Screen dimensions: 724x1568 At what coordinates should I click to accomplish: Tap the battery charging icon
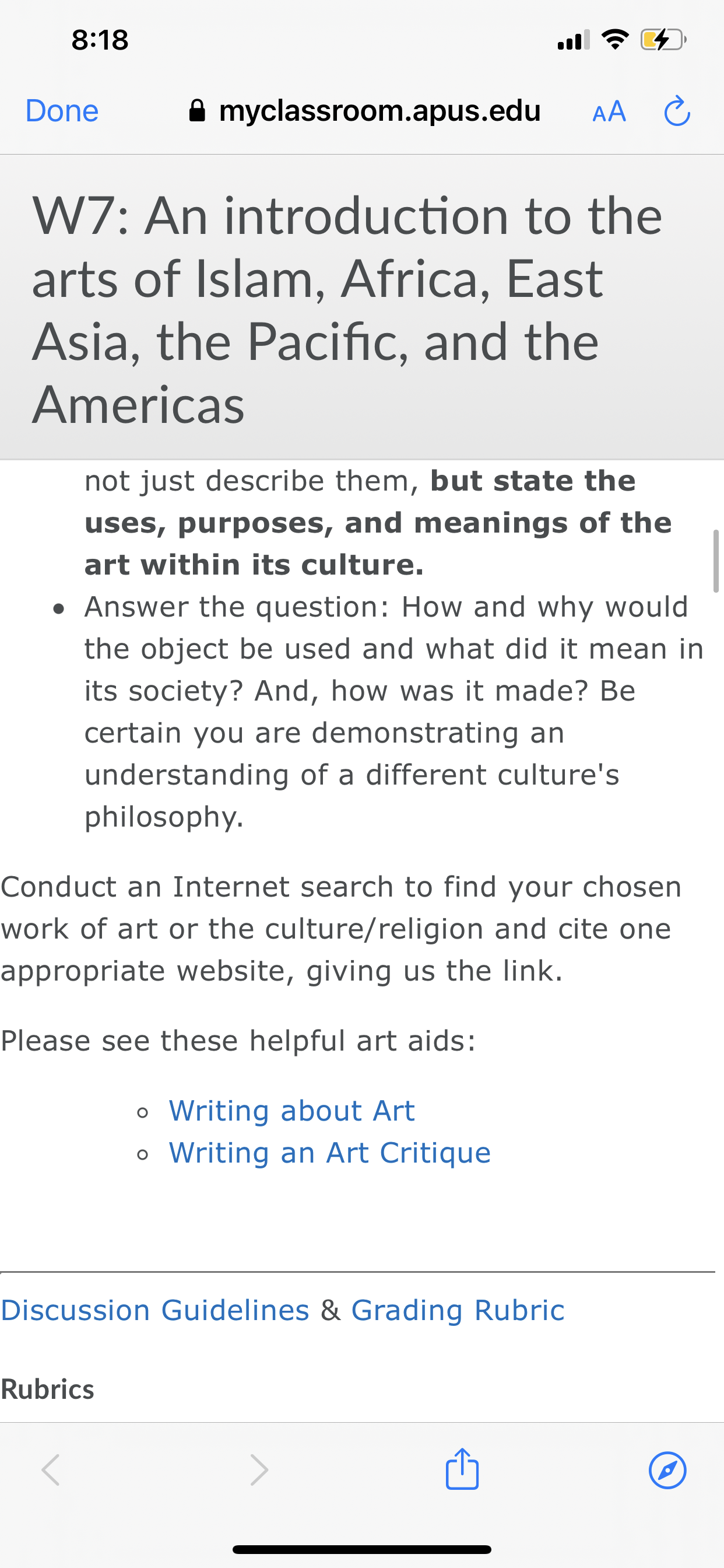pos(663,40)
